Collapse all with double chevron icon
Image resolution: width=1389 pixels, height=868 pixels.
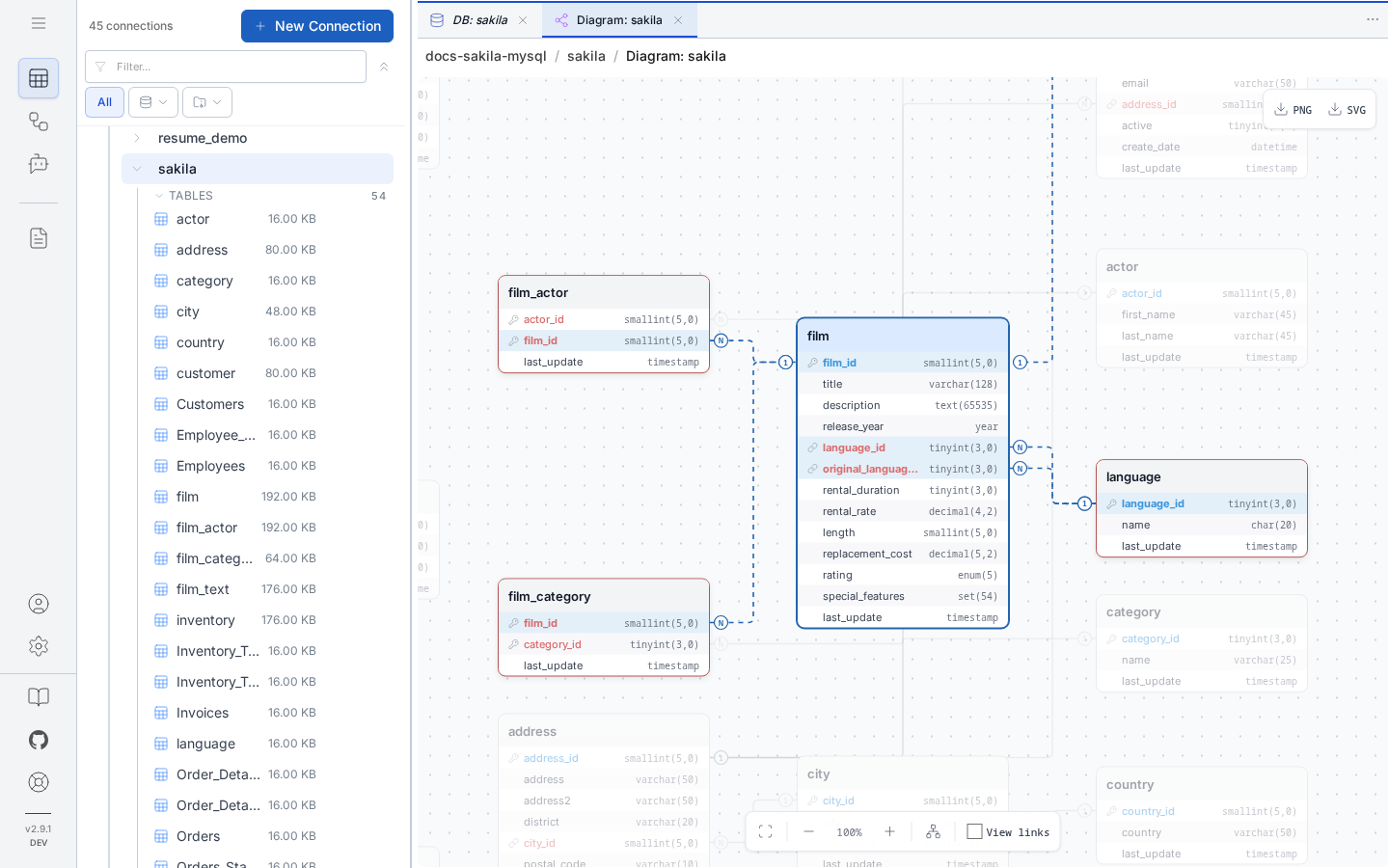click(x=384, y=67)
